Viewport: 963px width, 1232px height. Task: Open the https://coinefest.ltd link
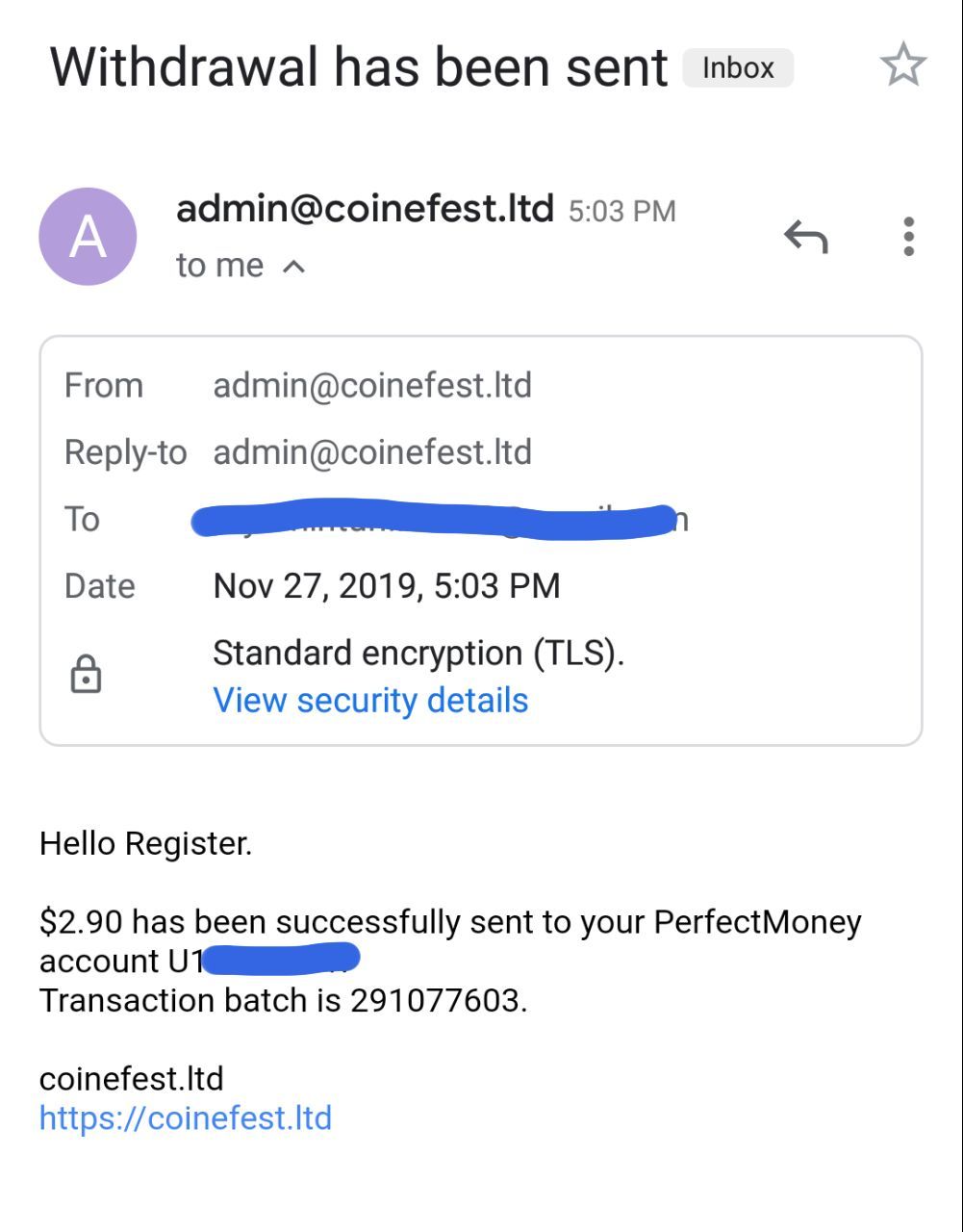[x=186, y=1118]
